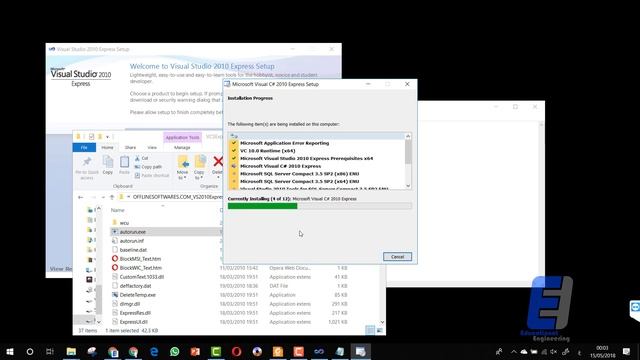The height and width of the screenshot is (360, 640).
Task: Launch Opera browser from the taskbar
Action: tap(237, 351)
